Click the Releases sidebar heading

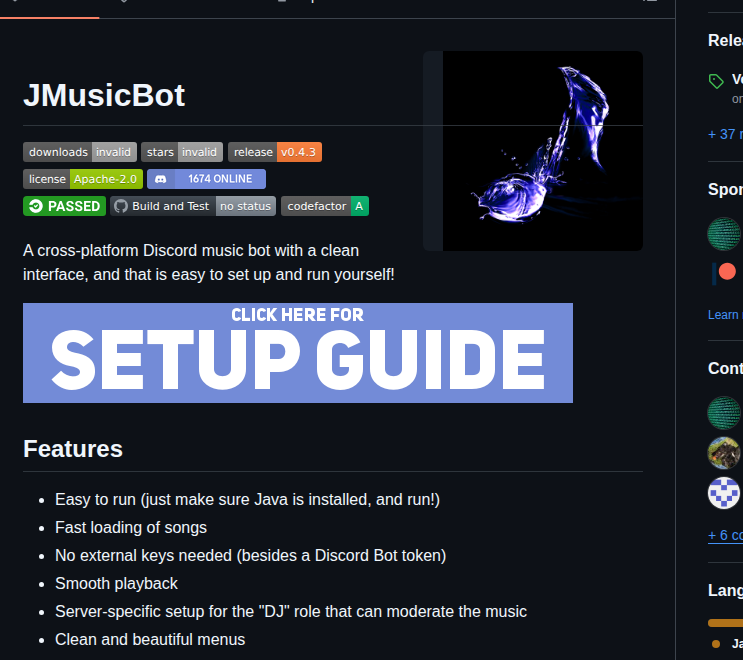(725, 40)
